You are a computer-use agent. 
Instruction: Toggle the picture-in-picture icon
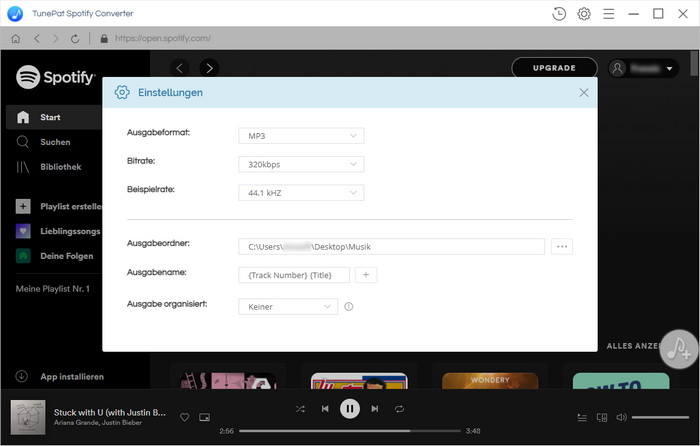point(204,417)
